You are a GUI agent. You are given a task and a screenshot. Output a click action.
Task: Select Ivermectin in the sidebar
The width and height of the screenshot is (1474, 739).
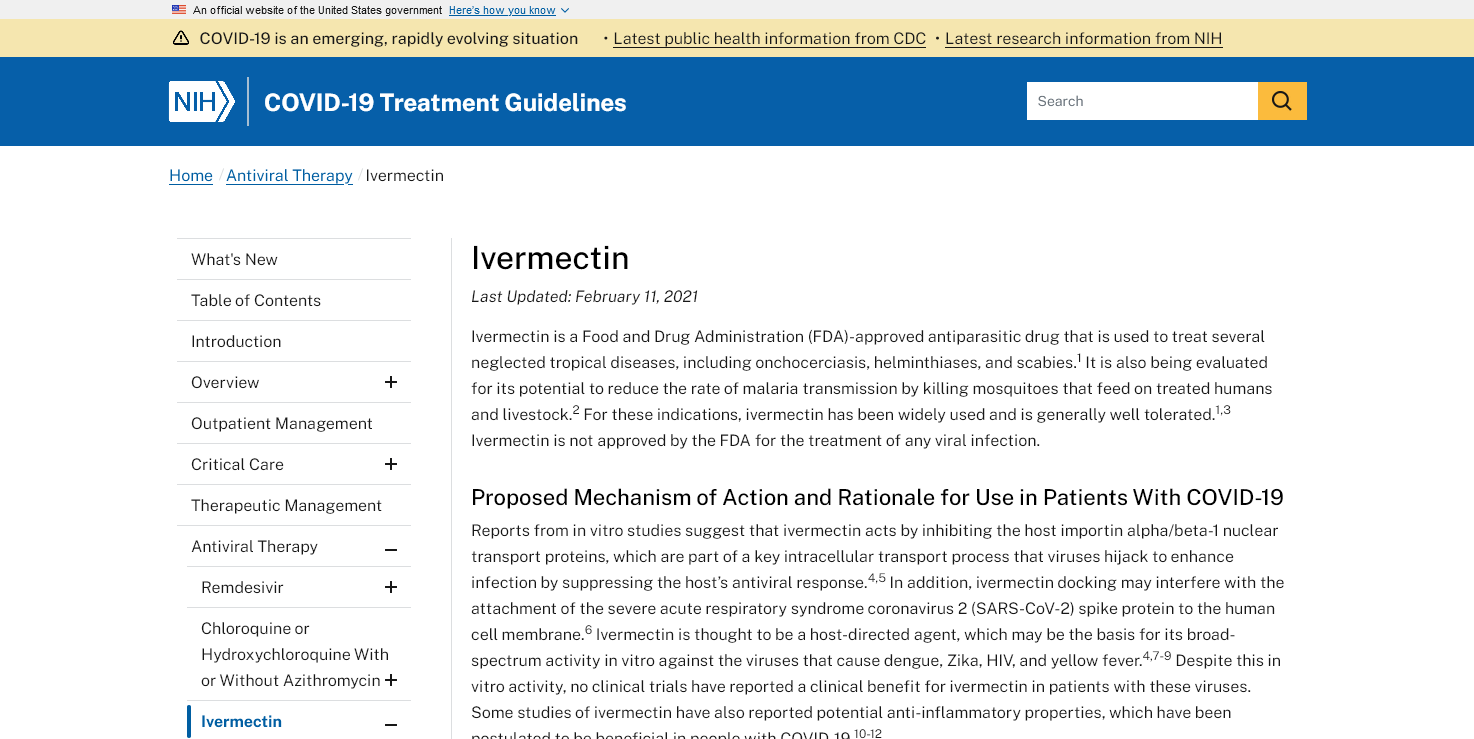pyautogui.click(x=241, y=721)
